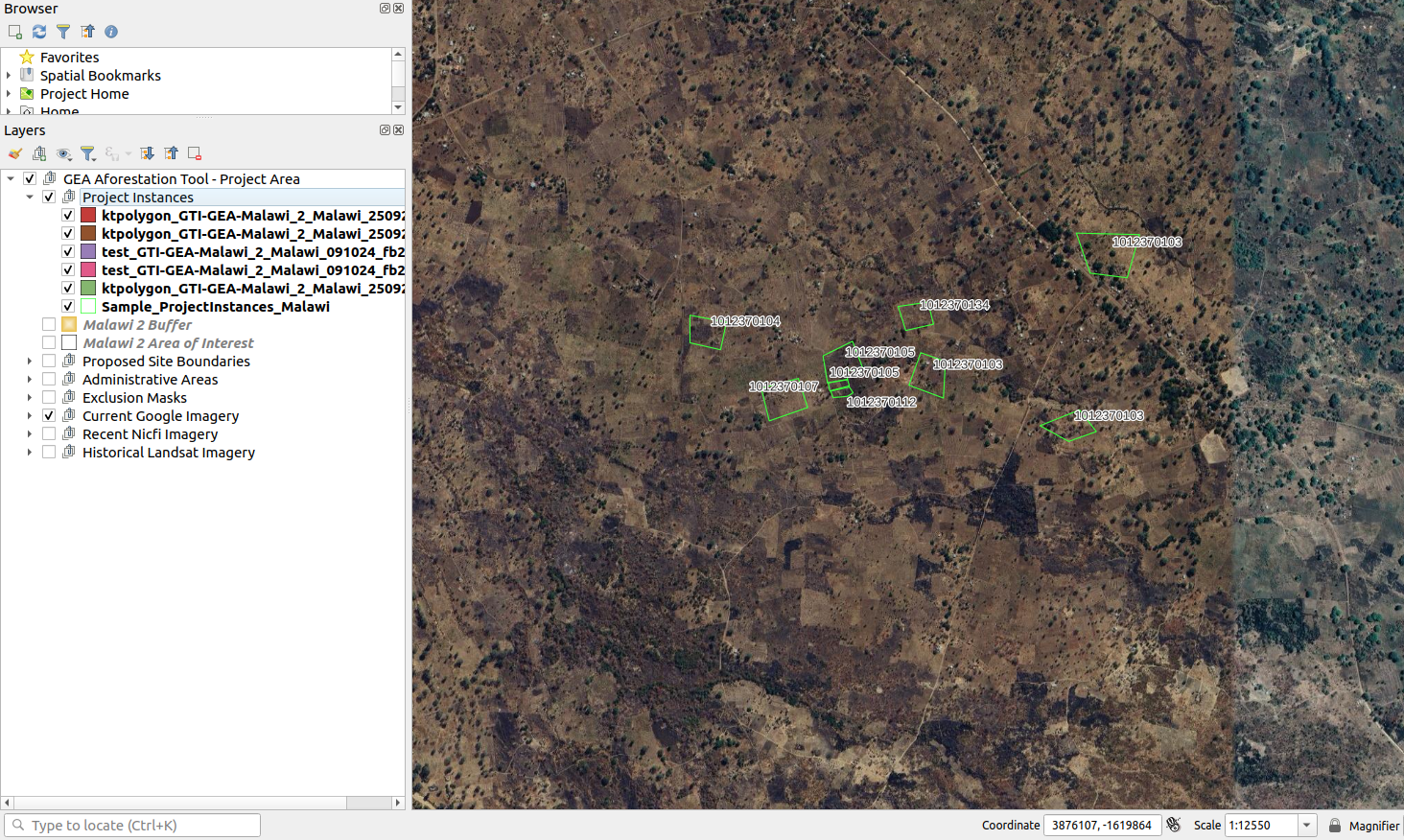This screenshot has width=1404, height=840.
Task: Check the Proposed Site Boundaries group
Action: pos(49,361)
